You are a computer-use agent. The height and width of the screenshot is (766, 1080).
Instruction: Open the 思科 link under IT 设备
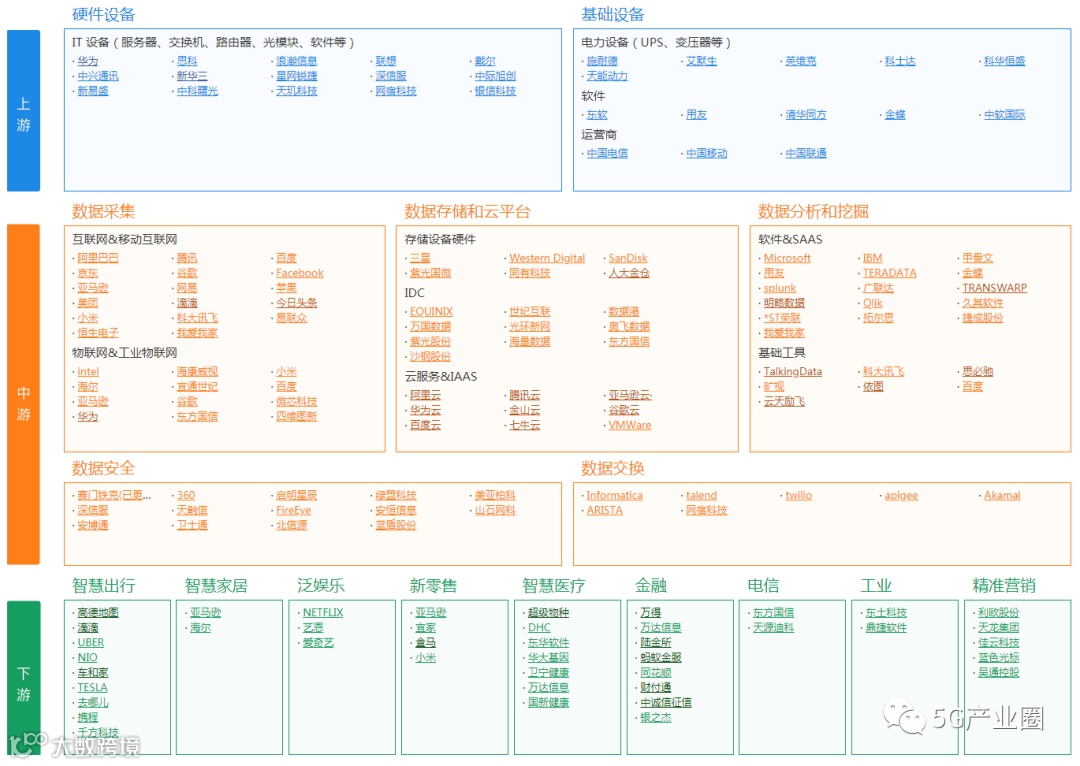(x=187, y=61)
